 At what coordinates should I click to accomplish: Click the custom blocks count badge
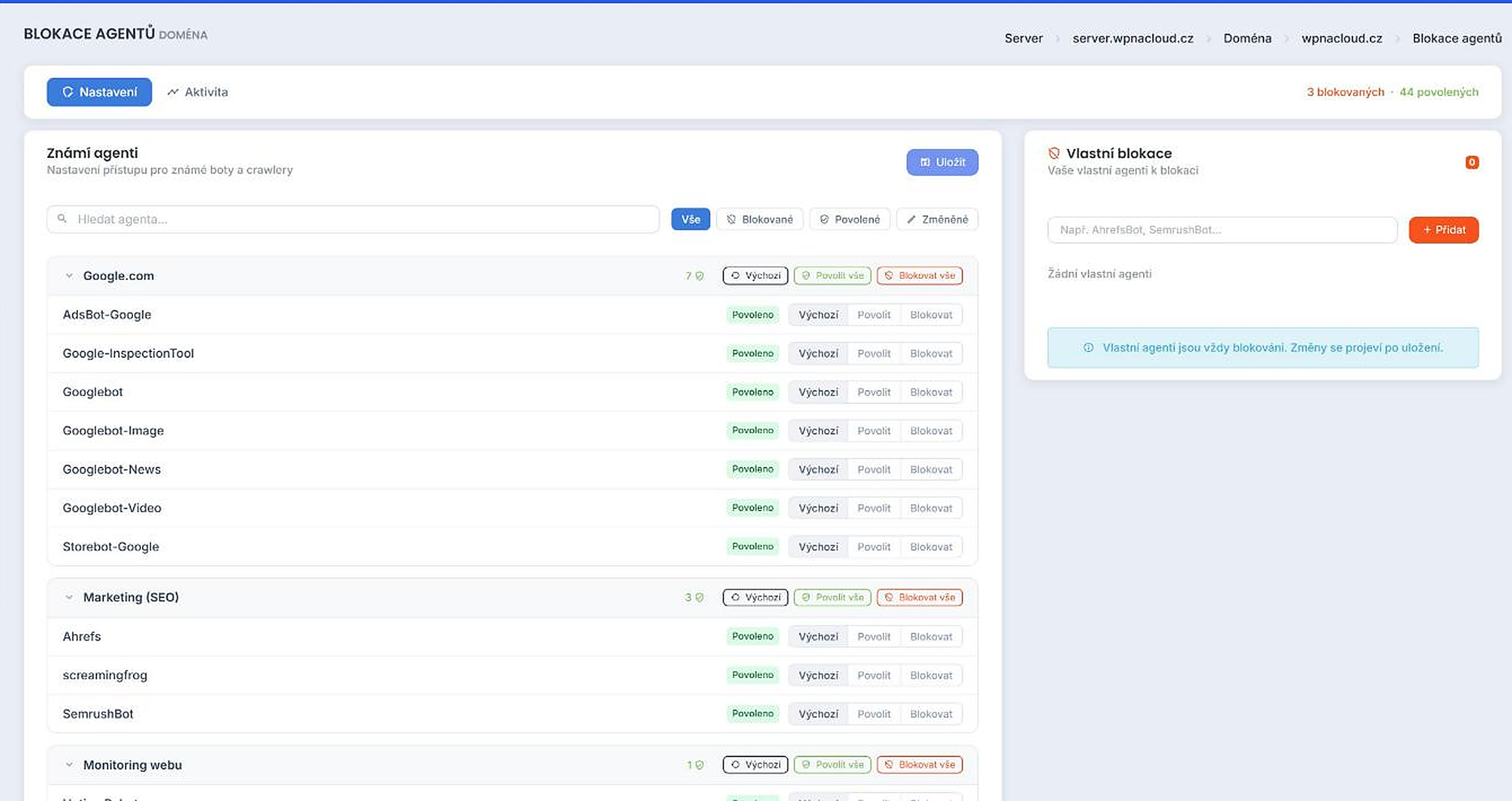pyautogui.click(x=1472, y=162)
